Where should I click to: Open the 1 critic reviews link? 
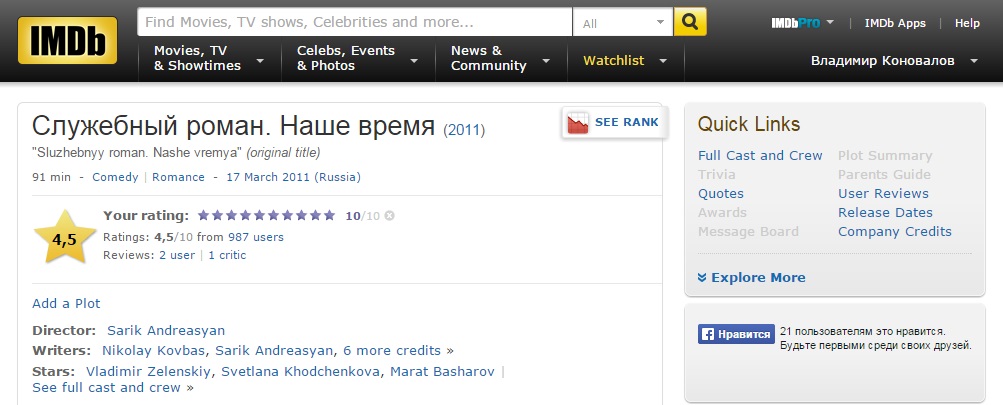tap(227, 255)
